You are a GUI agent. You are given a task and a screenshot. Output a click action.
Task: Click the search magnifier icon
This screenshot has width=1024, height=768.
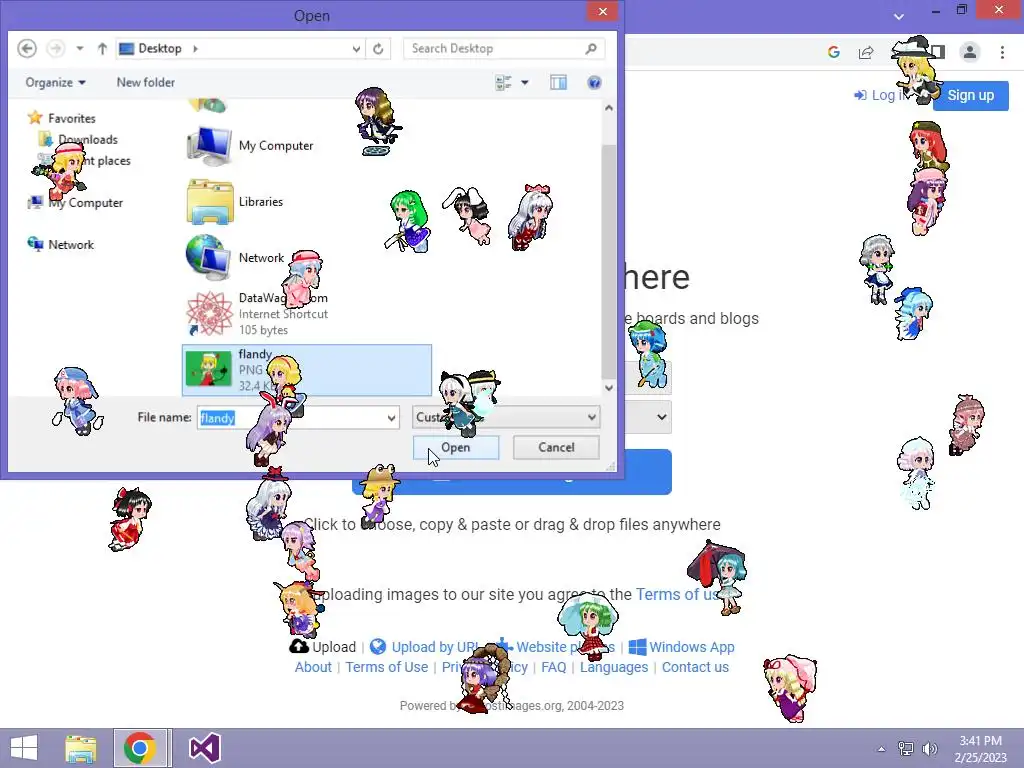[591, 48]
